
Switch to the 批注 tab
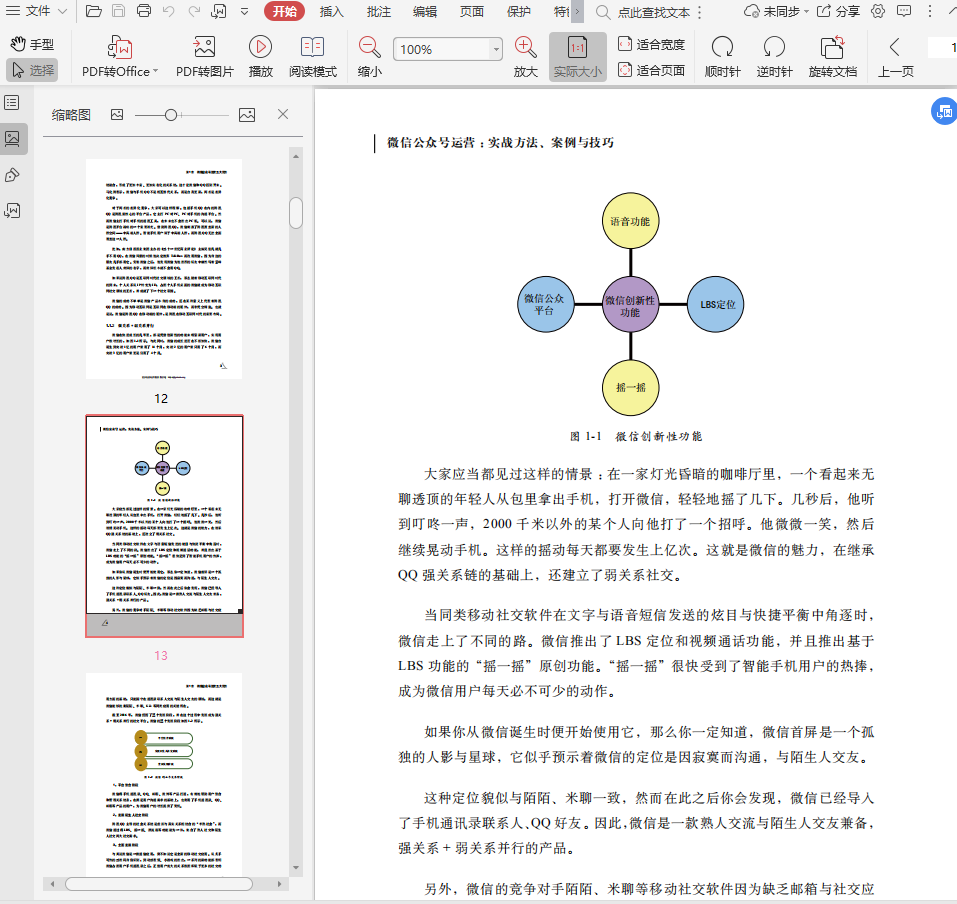tap(378, 12)
